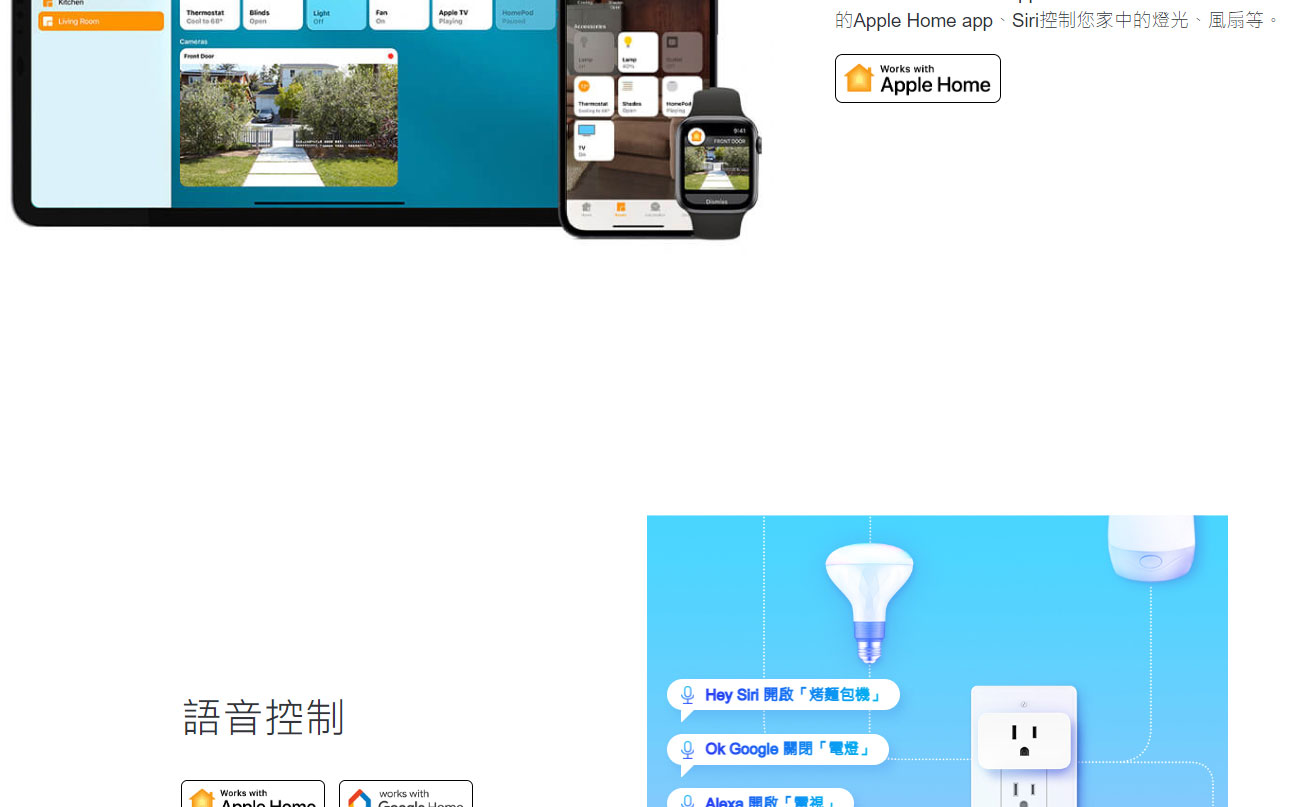Image resolution: width=1293 pixels, height=807 pixels.
Task: Click the orange Home icon on the Apple Watch
Action: coord(696,135)
